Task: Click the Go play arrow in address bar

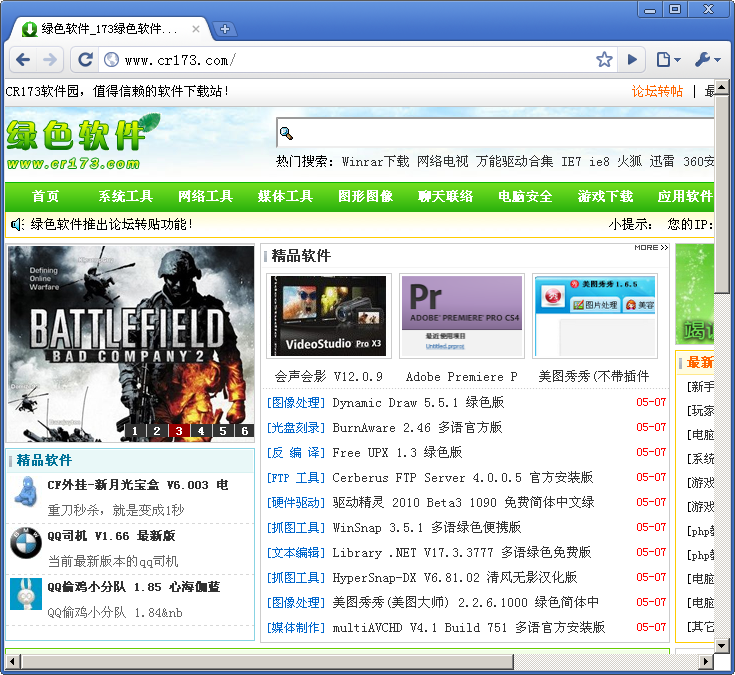Action: pos(632,60)
